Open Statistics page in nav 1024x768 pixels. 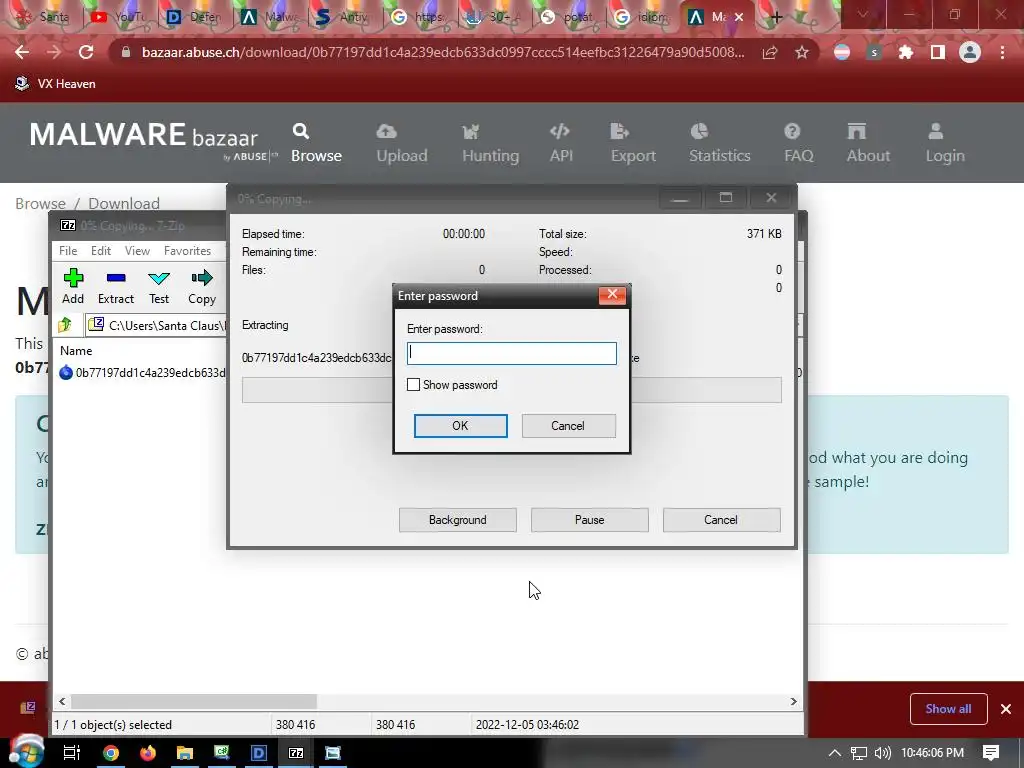pyautogui.click(x=720, y=143)
